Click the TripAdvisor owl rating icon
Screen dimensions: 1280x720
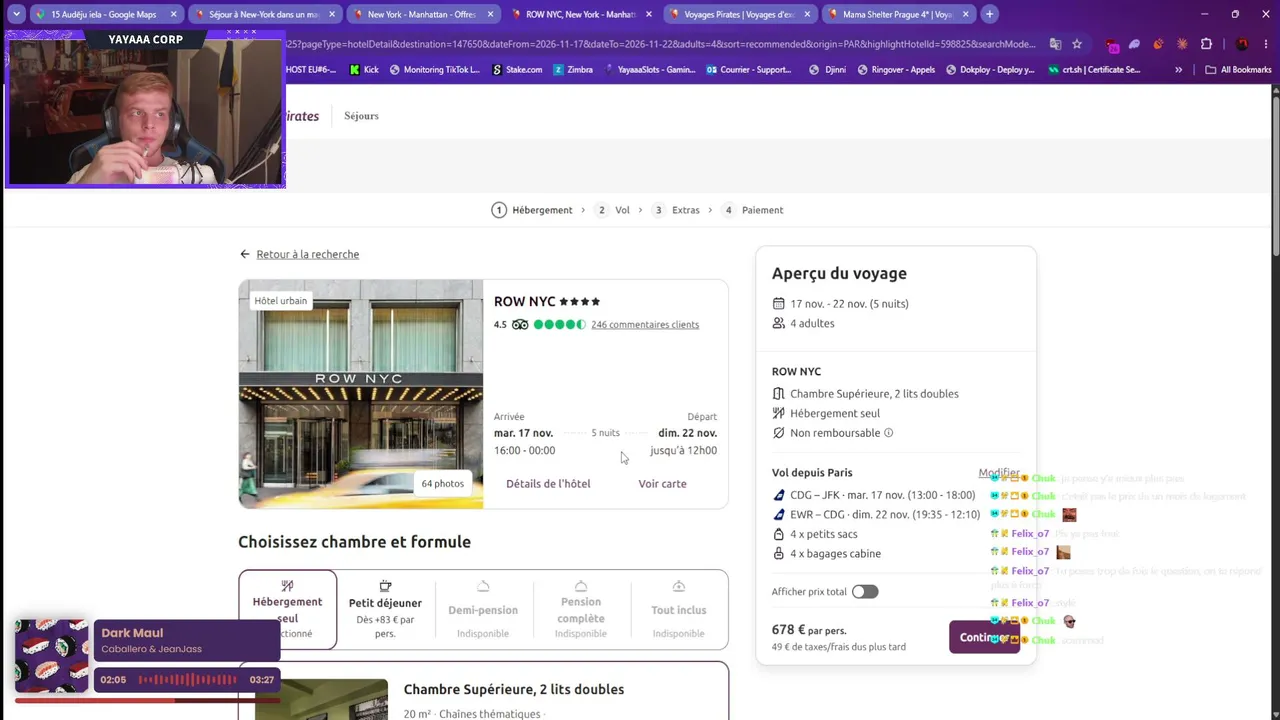[520, 325]
